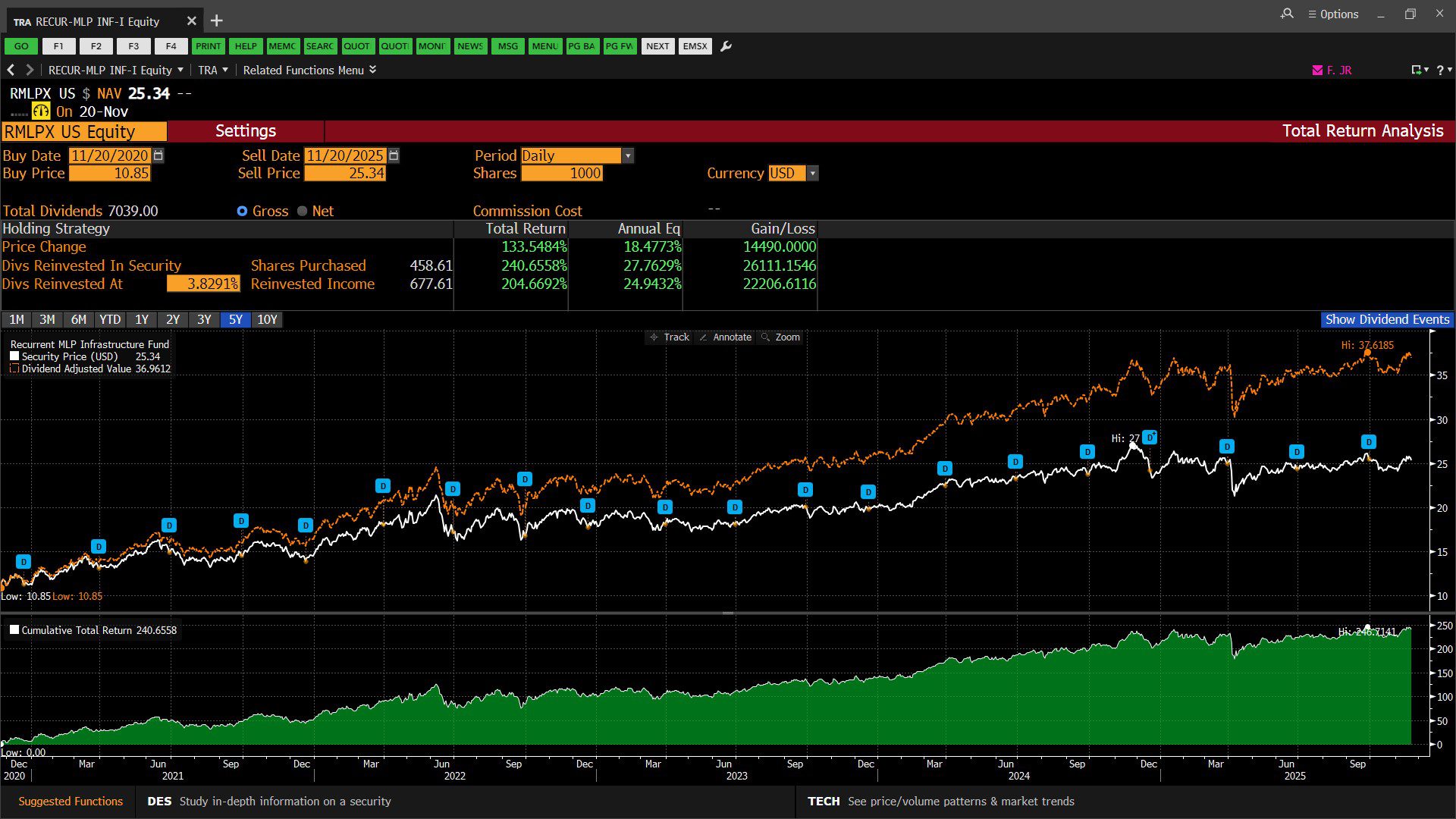Viewport: 1456px width, 819px height.
Task: Click Show Dividend Events button
Action: [x=1387, y=319]
